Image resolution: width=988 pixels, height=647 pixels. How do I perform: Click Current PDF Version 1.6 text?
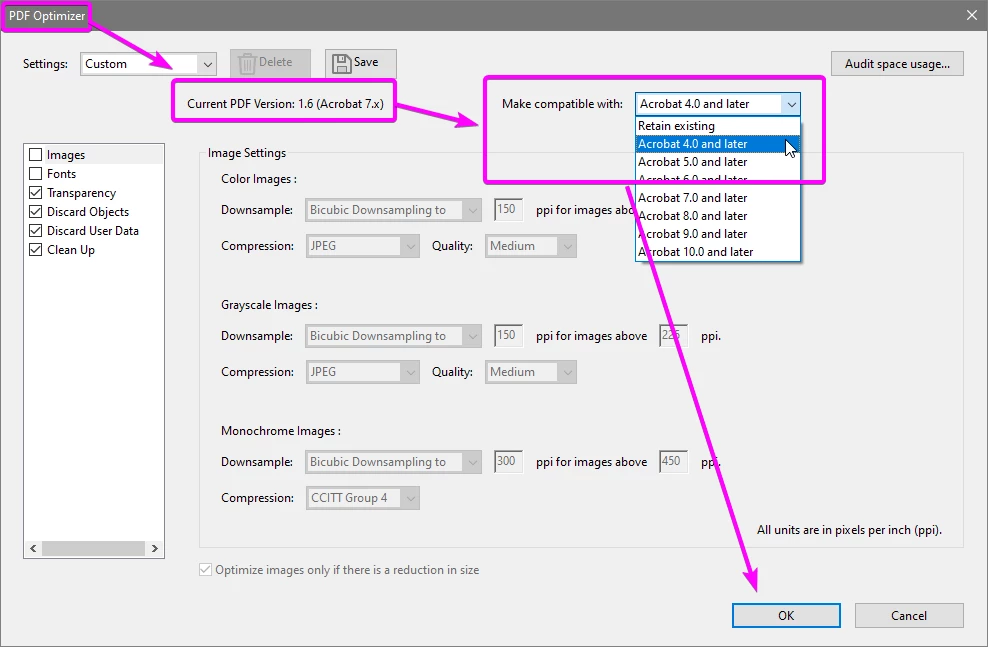point(285,104)
